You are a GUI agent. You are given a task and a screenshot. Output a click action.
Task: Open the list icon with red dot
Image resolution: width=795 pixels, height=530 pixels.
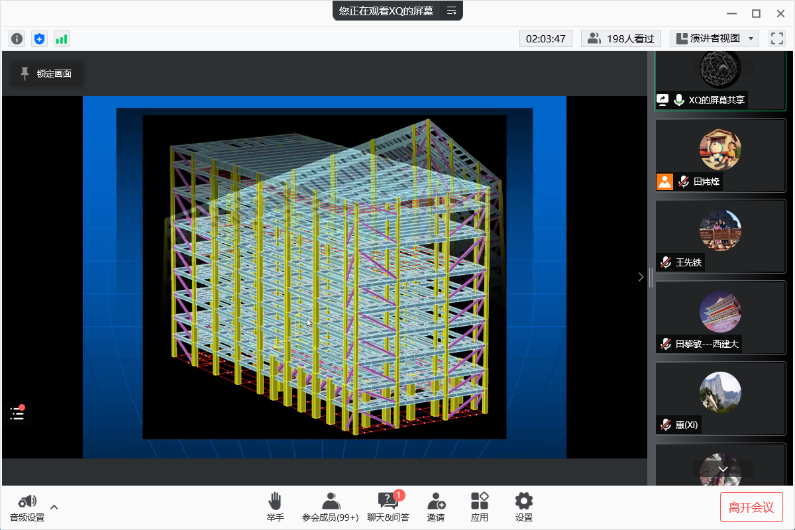coord(17,412)
